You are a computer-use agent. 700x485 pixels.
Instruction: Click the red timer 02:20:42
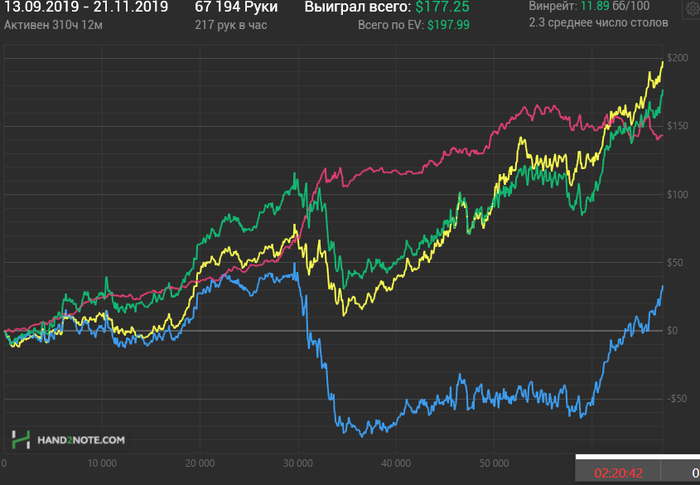[x=618, y=473]
